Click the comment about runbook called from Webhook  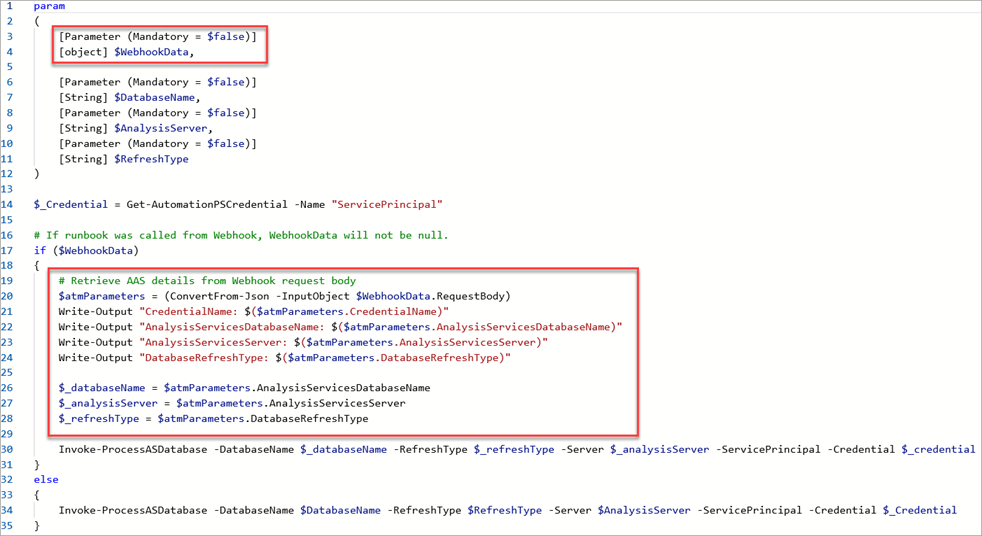point(241,235)
